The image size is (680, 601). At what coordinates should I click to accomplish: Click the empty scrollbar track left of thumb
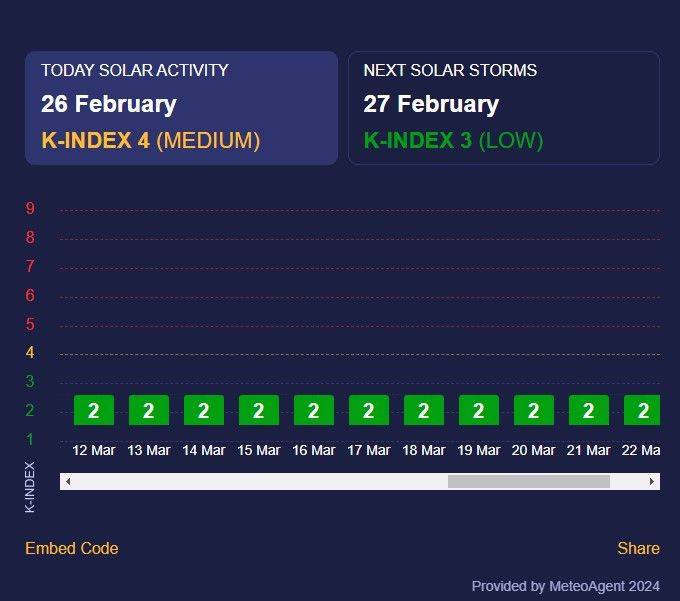click(x=250, y=481)
